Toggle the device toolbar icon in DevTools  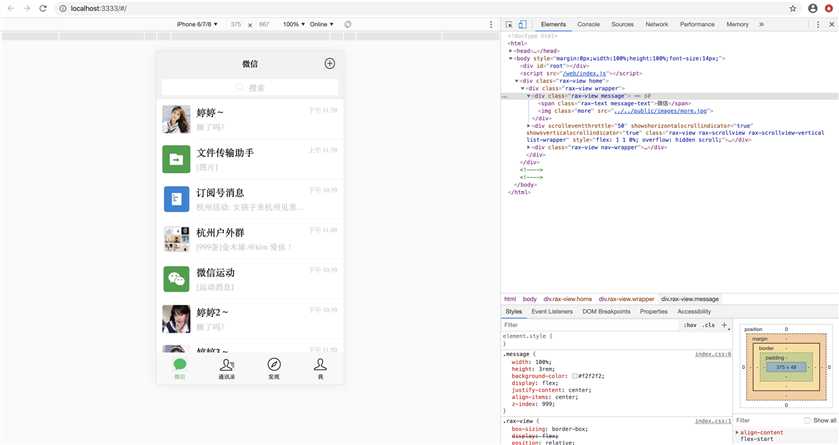(523, 25)
